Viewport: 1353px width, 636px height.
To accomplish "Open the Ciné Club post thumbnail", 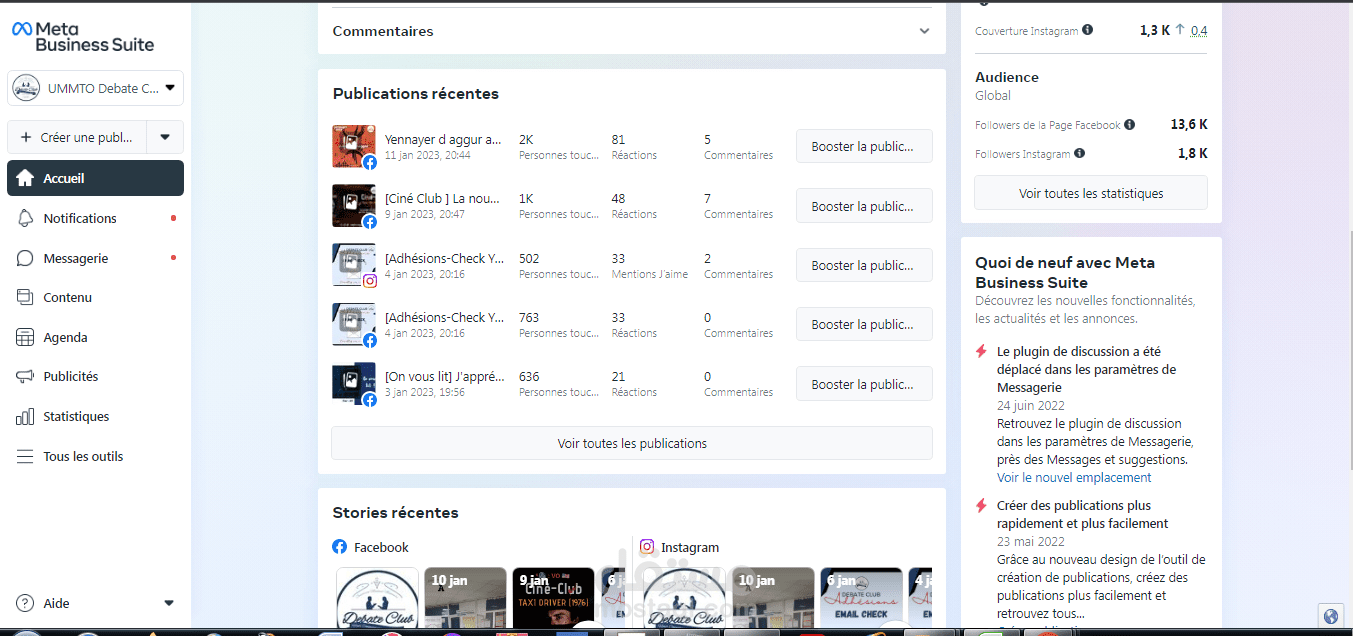I will [354, 206].
